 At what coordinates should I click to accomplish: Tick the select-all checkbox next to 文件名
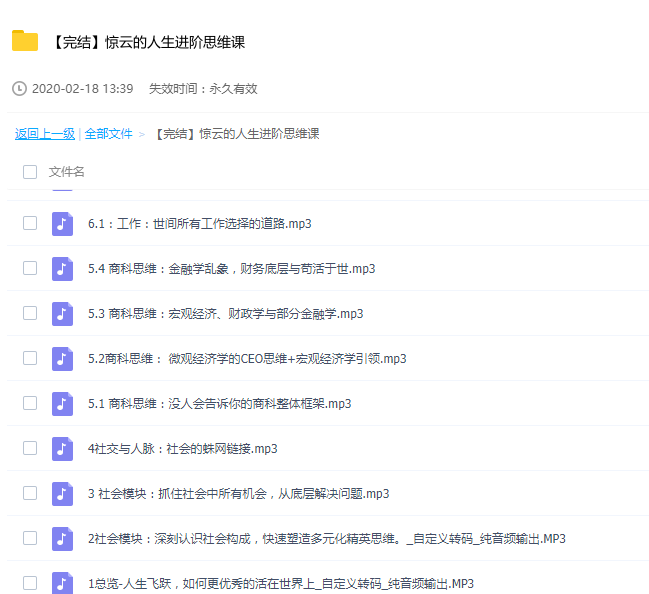pos(30,172)
